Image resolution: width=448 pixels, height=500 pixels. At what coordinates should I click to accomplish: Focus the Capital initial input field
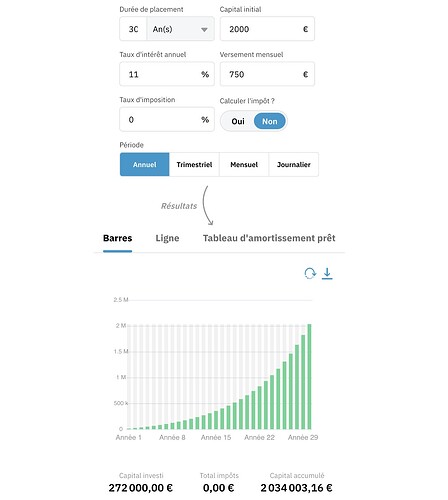click(267, 29)
